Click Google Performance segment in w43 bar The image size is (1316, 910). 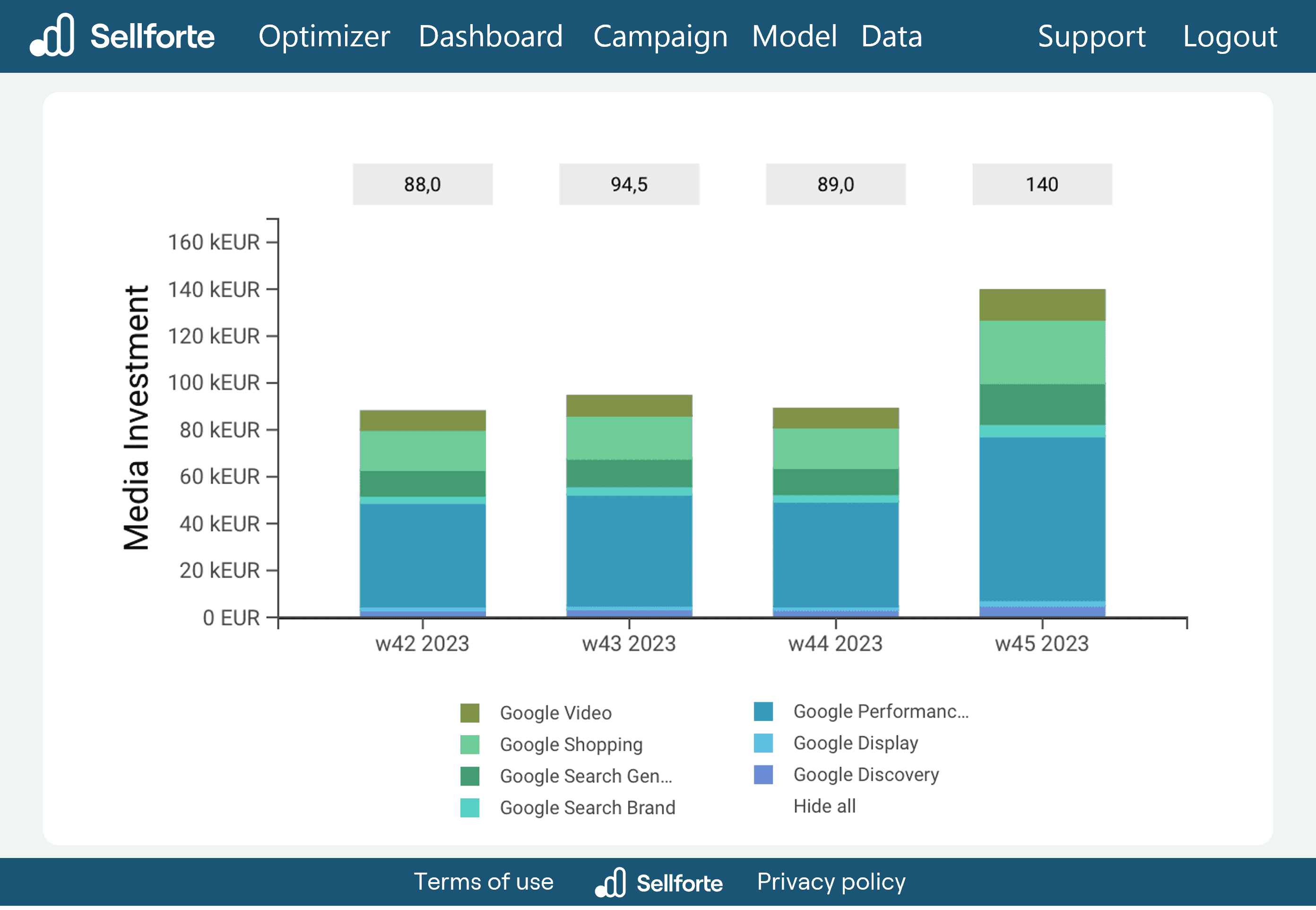(629, 551)
